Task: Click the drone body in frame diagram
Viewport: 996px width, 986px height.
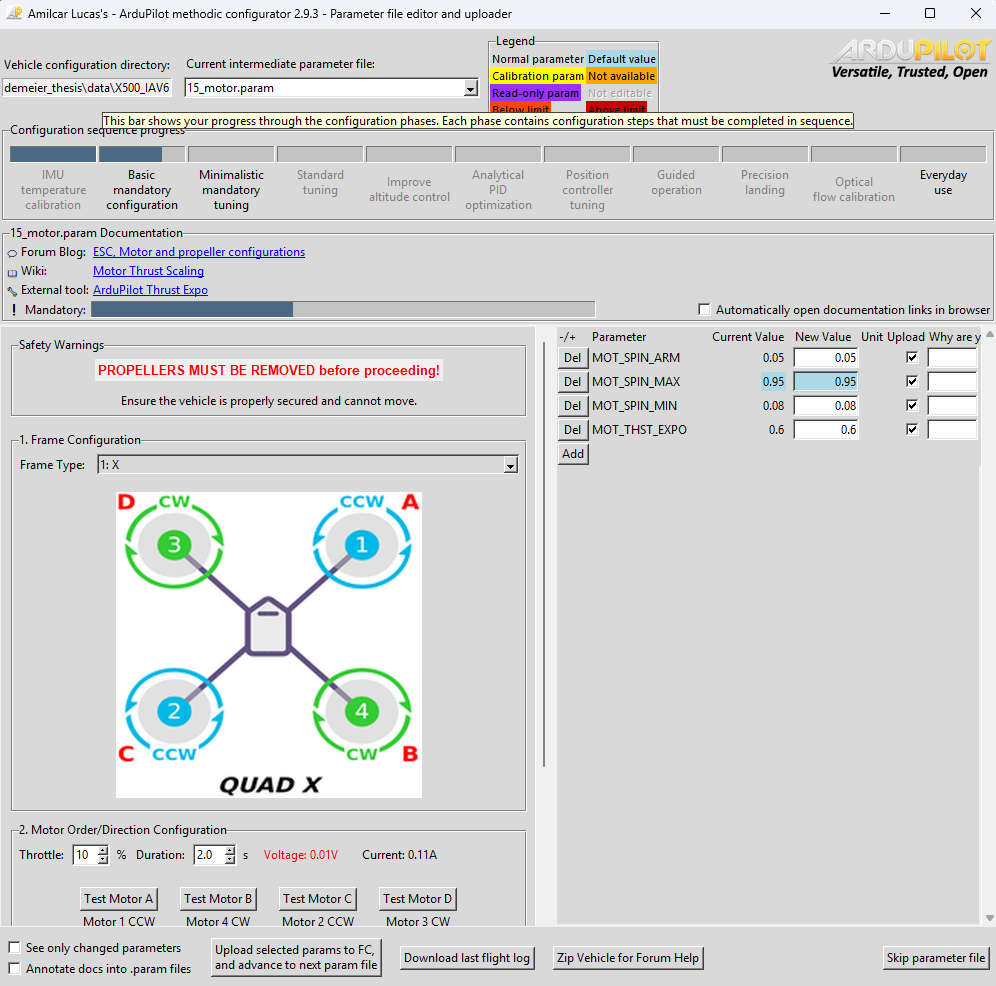Action: tap(268, 628)
